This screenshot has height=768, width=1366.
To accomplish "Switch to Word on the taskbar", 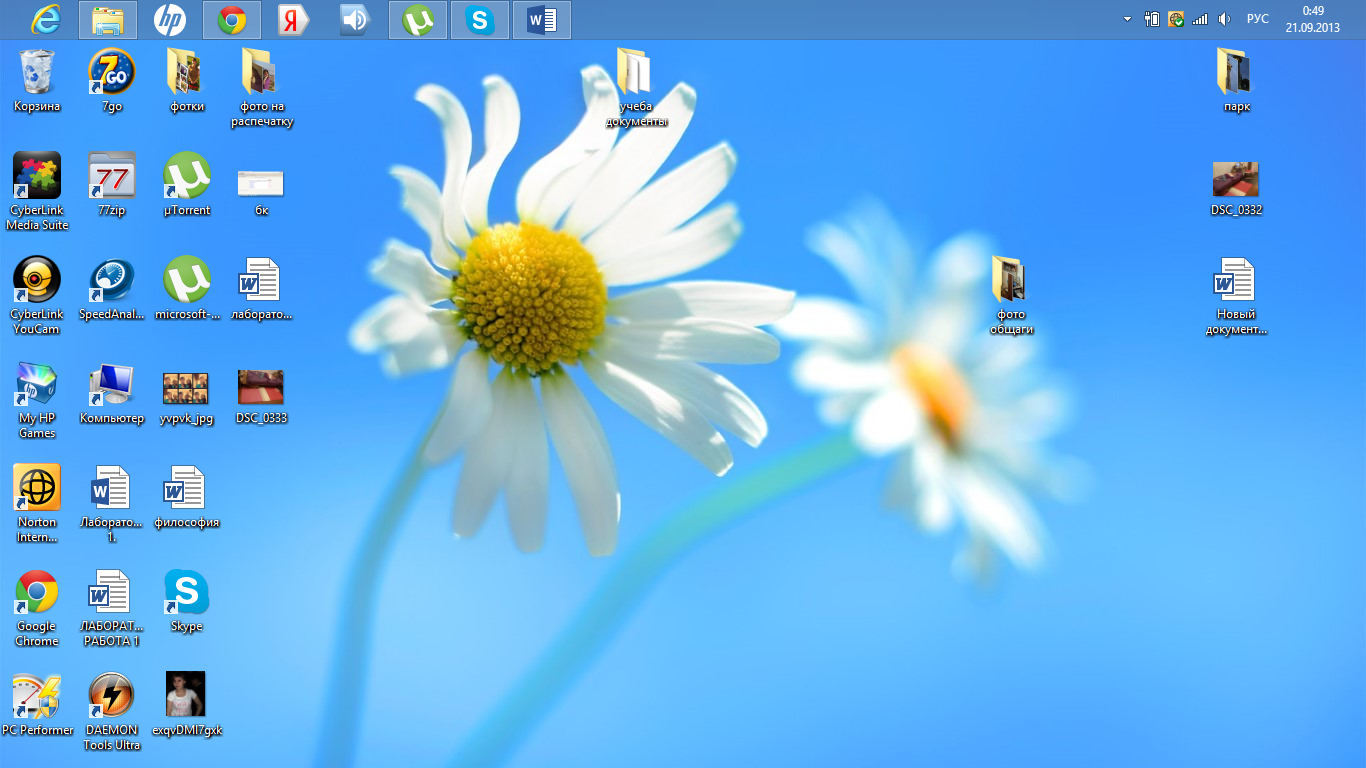I will pos(542,20).
